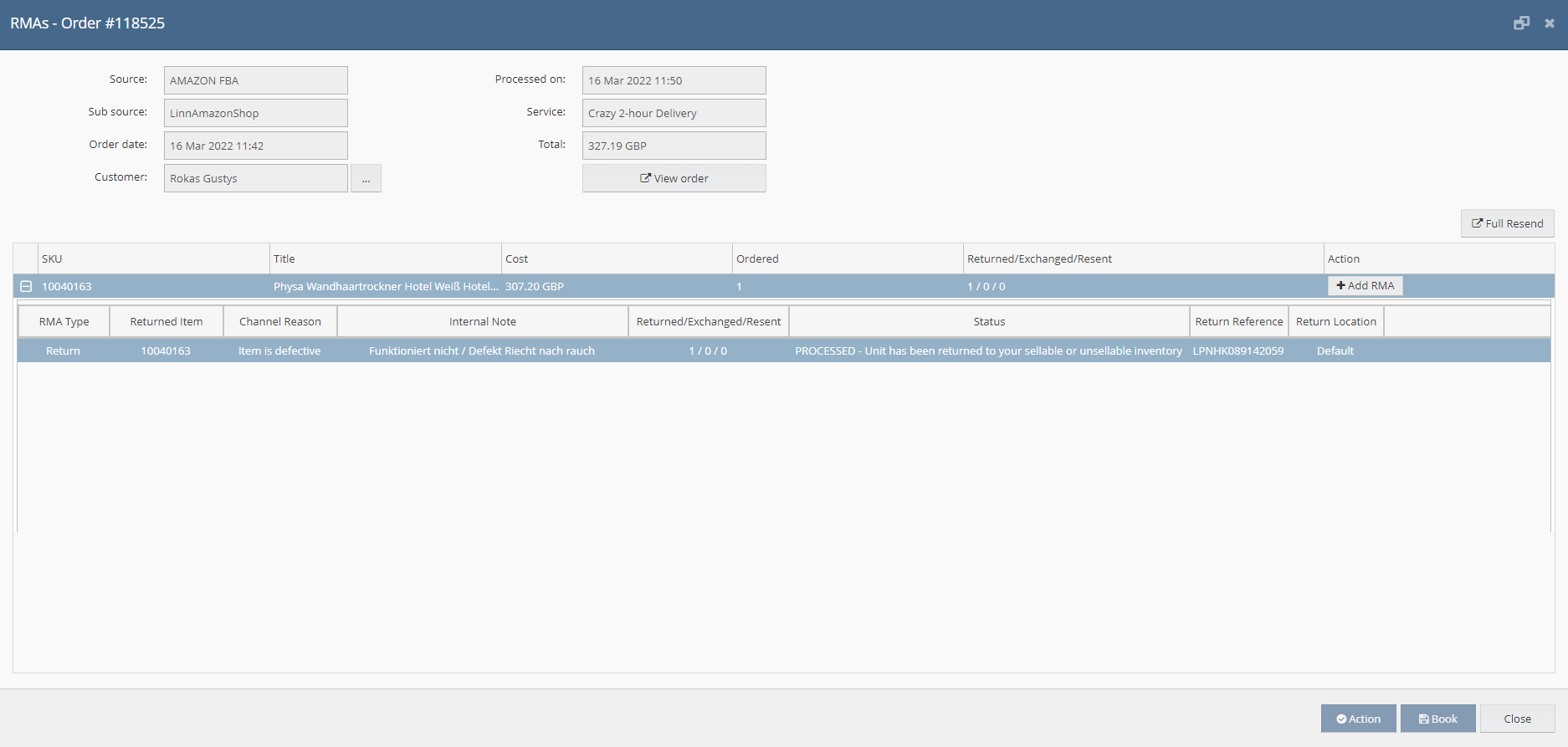1568x747 pixels.
Task: Click the Add RMA button
Action: [1365, 286]
